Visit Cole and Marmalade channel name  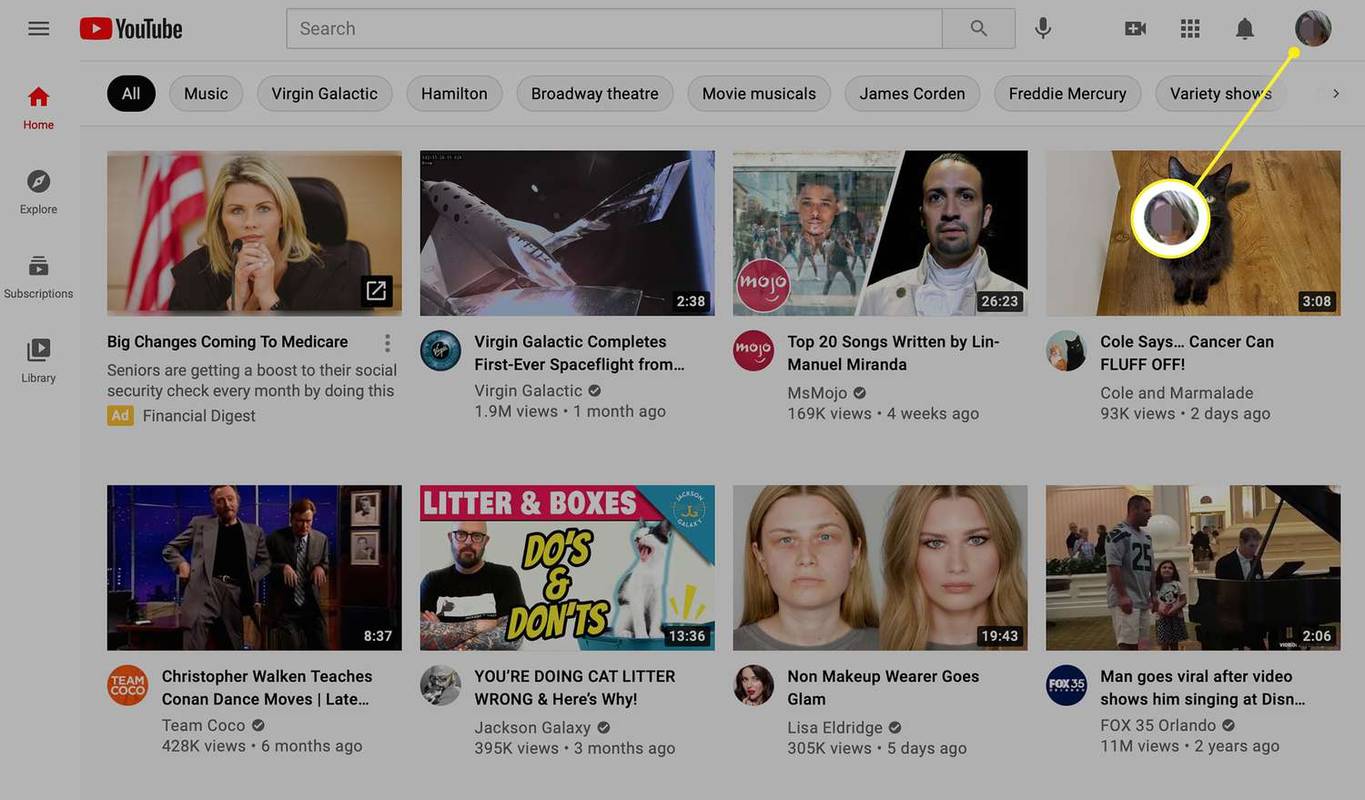point(1177,393)
